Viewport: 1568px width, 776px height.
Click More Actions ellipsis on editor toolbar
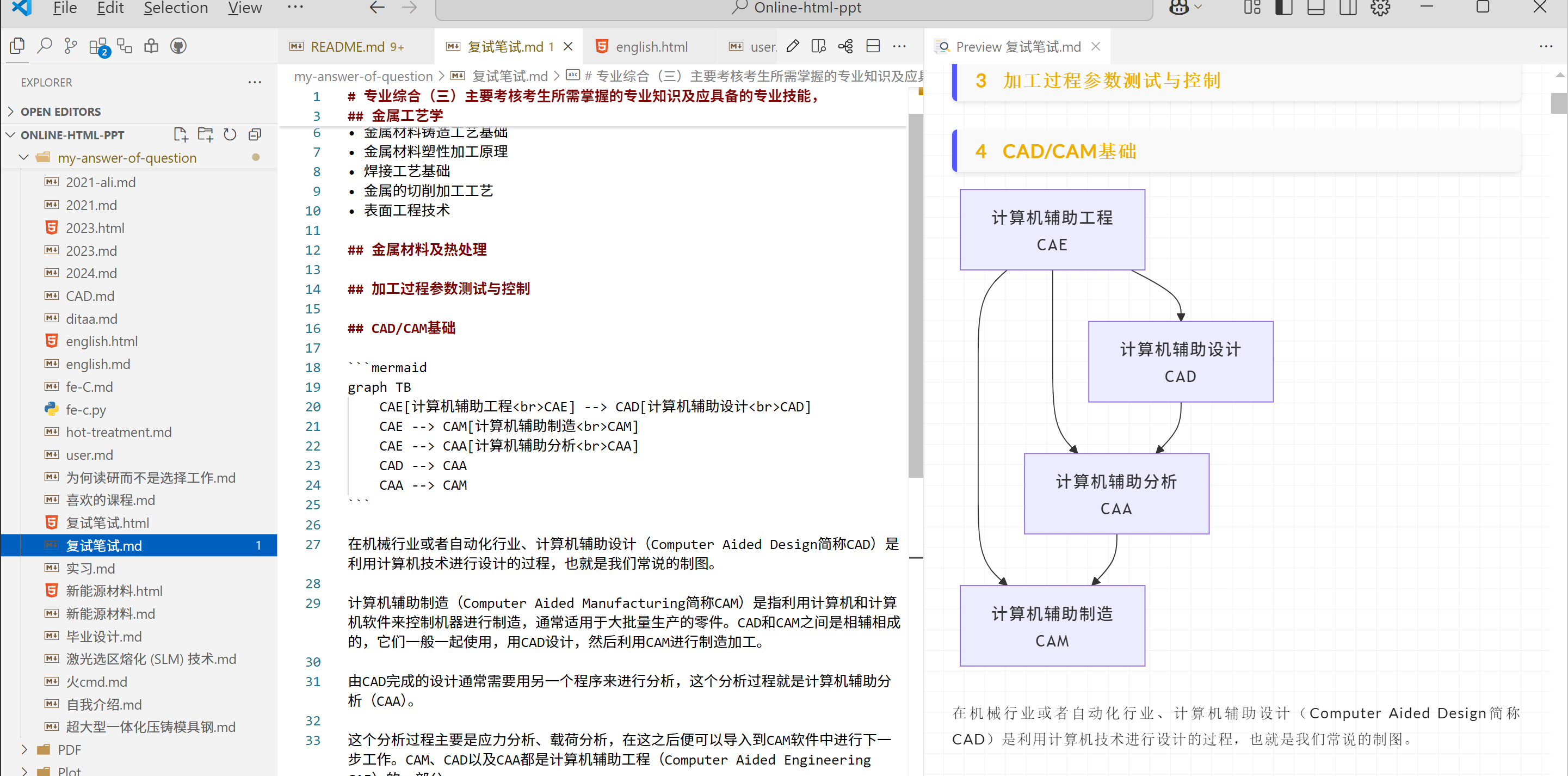tap(900, 46)
